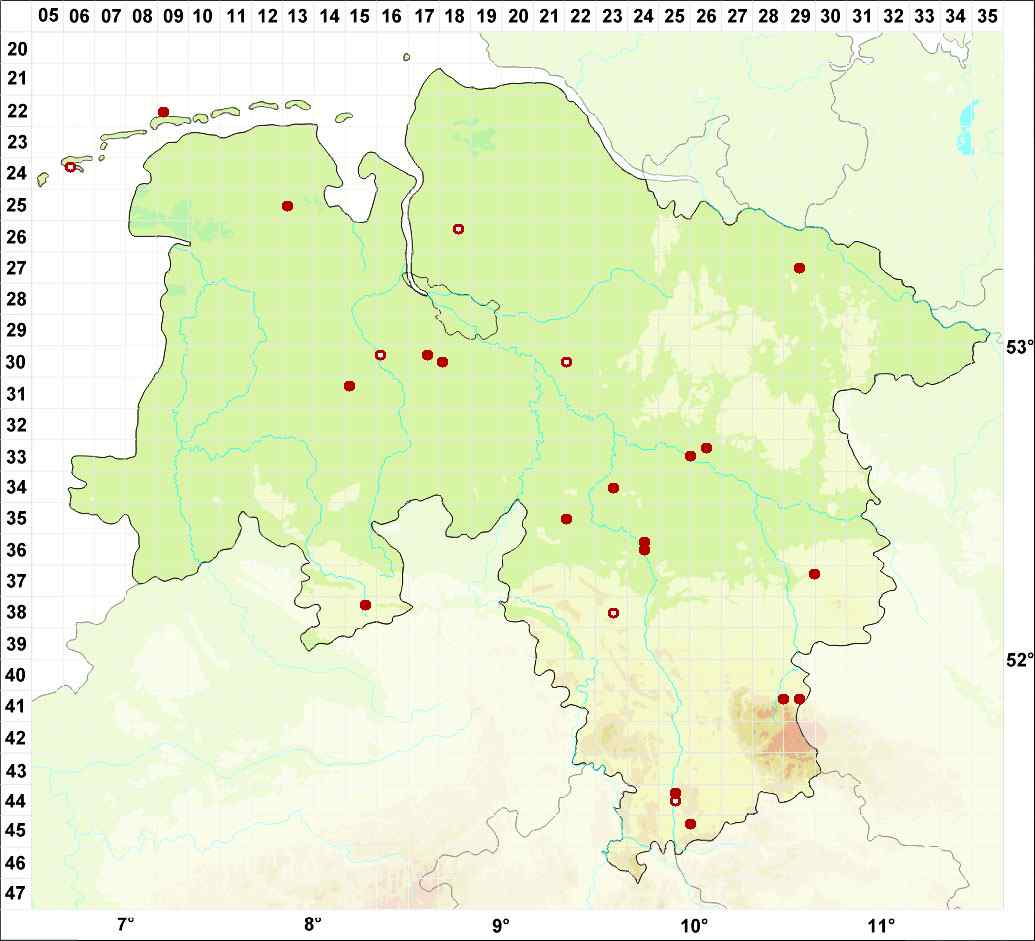Click column header 05 at the top

(x=48, y=15)
